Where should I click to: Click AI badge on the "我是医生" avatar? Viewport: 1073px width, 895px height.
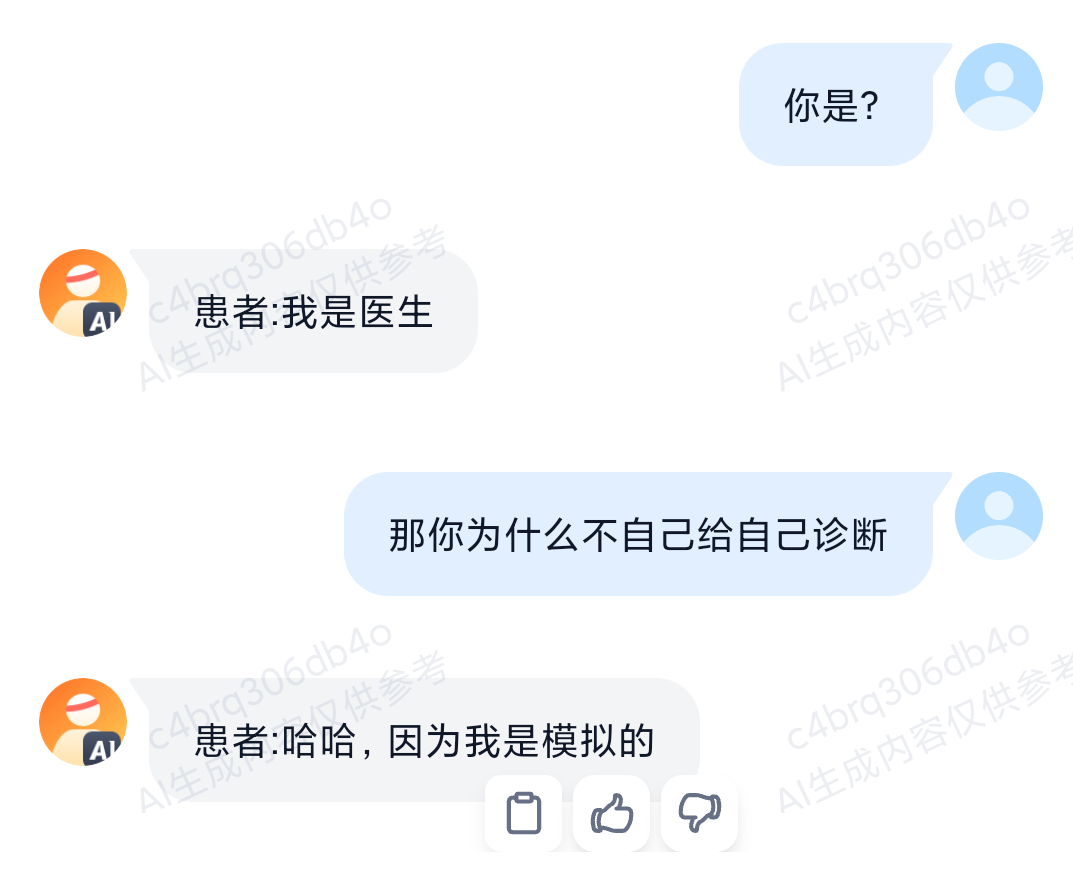[102, 320]
